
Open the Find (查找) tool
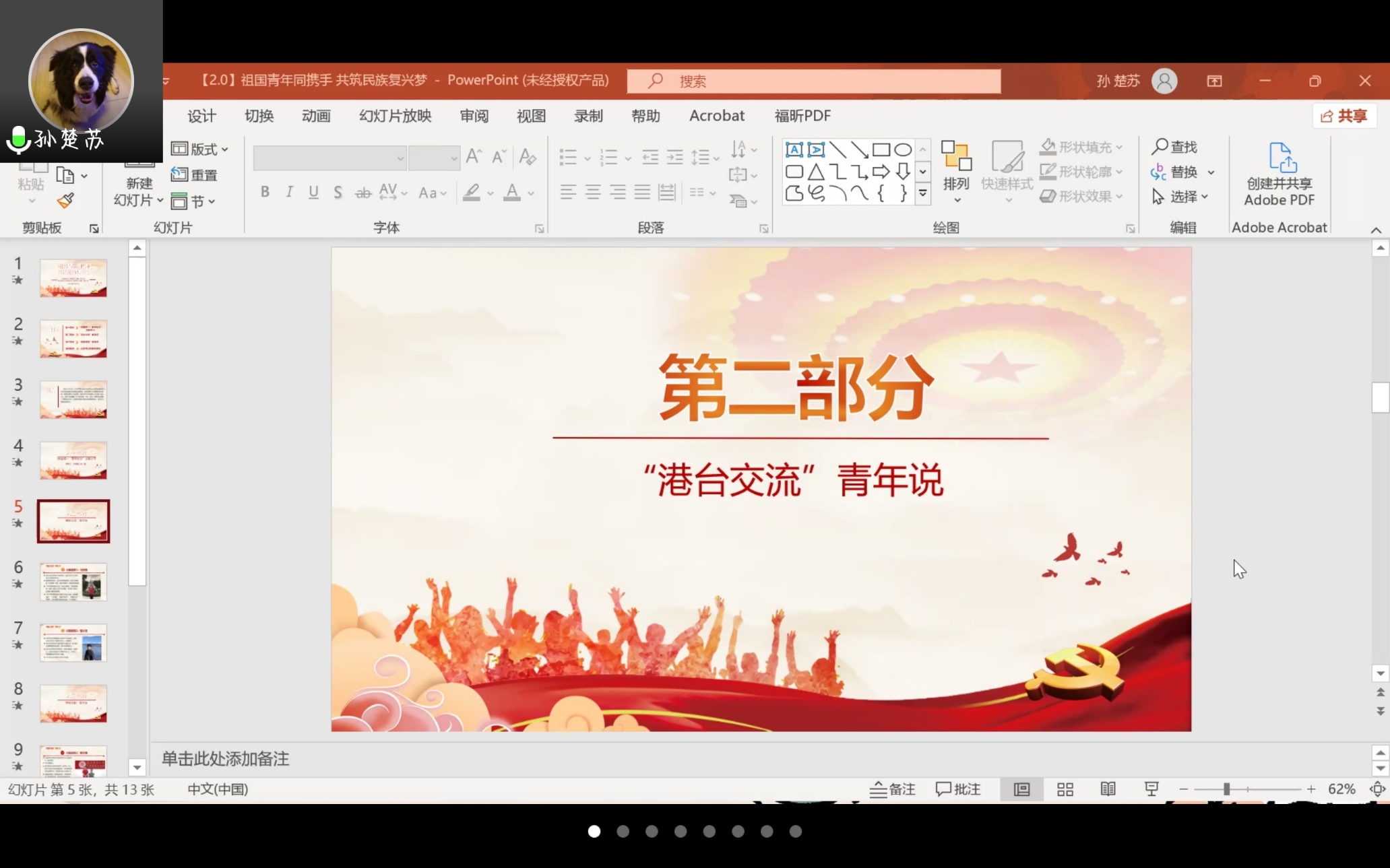[x=1174, y=147]
